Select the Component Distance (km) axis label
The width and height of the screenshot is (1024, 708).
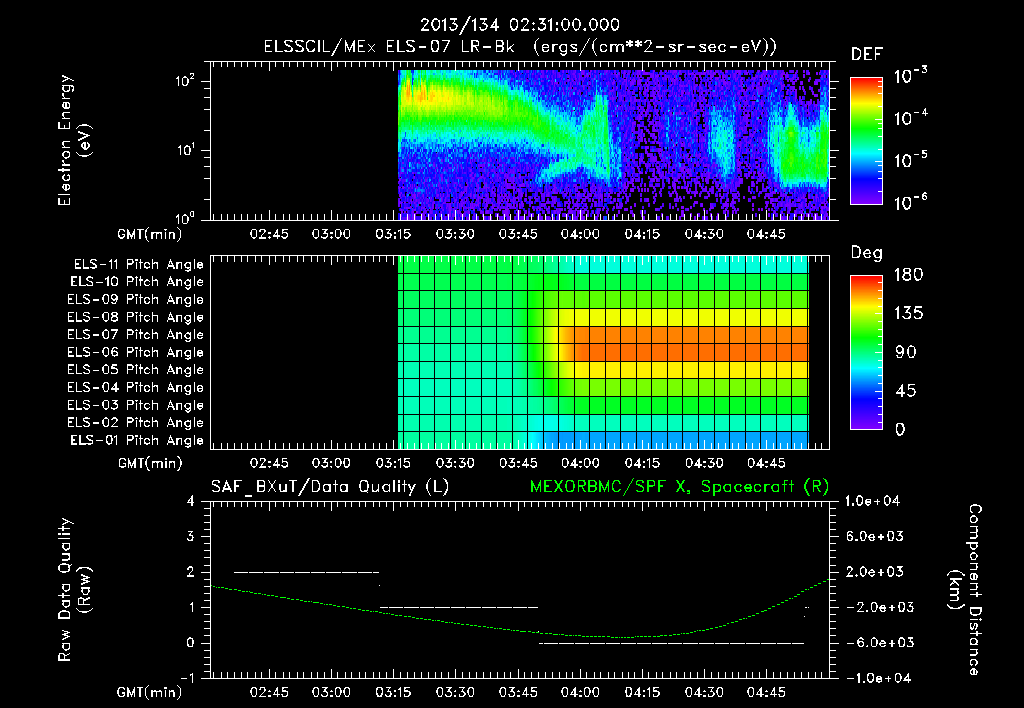point(965,590)
